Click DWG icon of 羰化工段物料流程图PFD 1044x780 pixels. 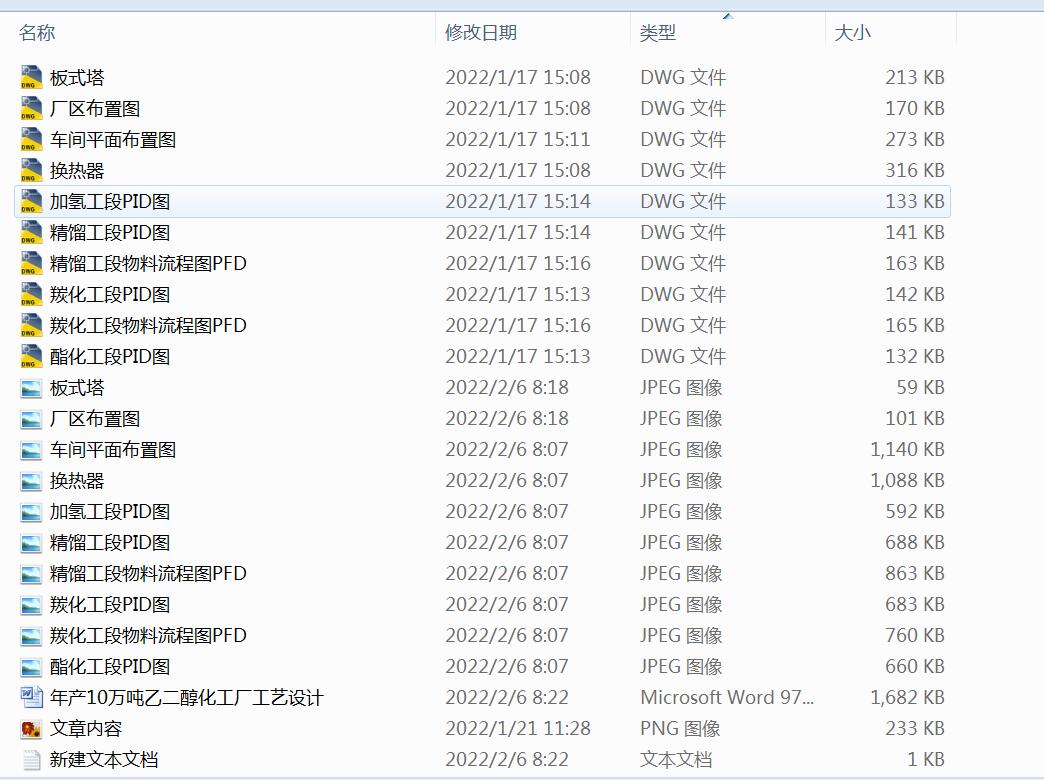click(31, 325)
